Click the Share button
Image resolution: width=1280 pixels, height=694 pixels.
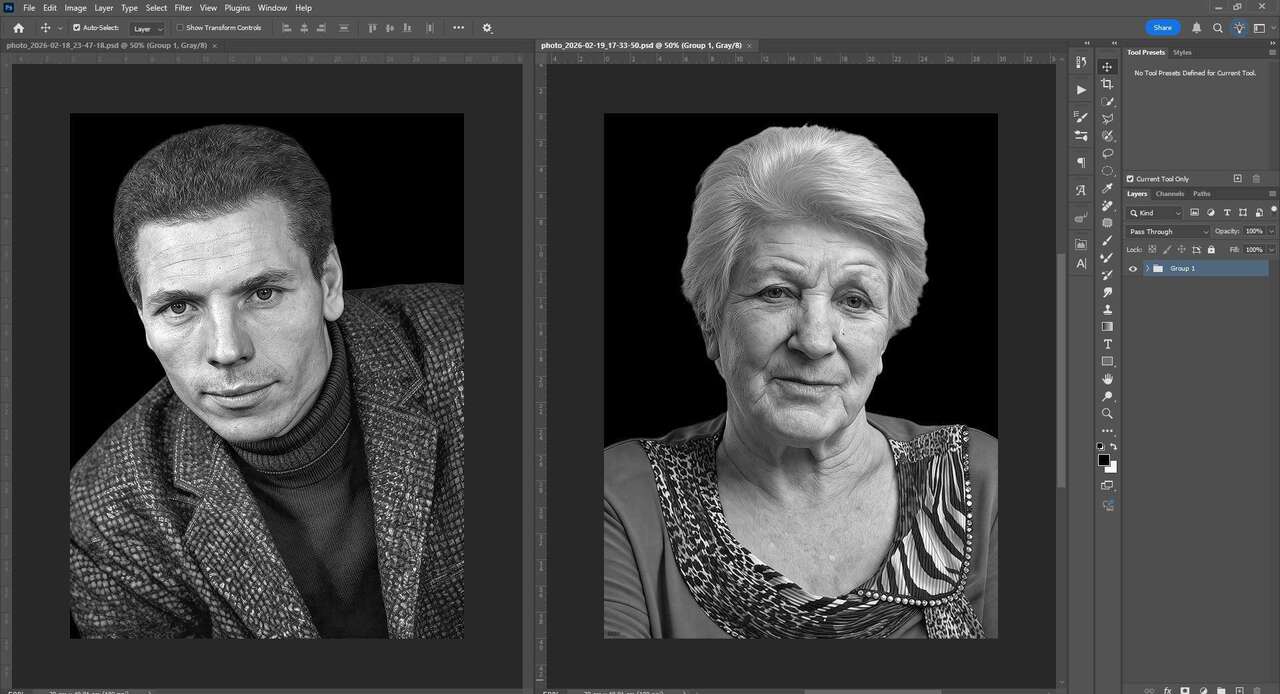tap(1162, 28)
